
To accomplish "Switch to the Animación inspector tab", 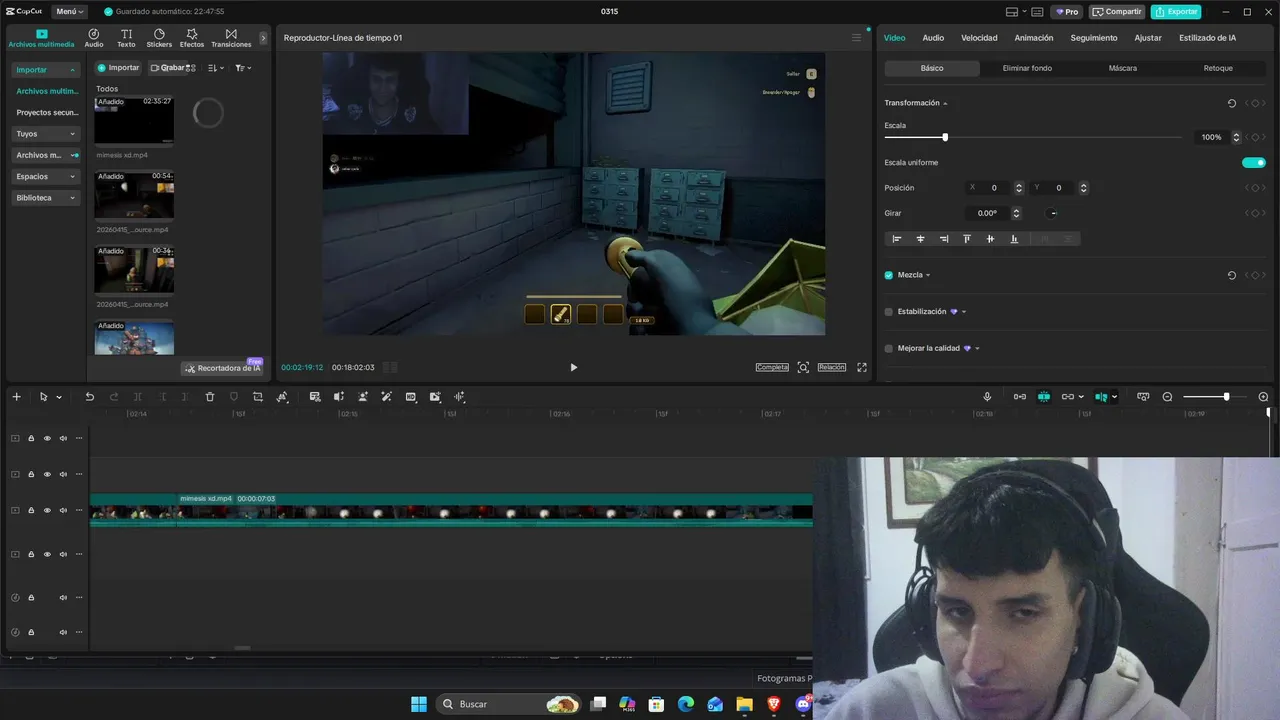I will coord(1034,38).
